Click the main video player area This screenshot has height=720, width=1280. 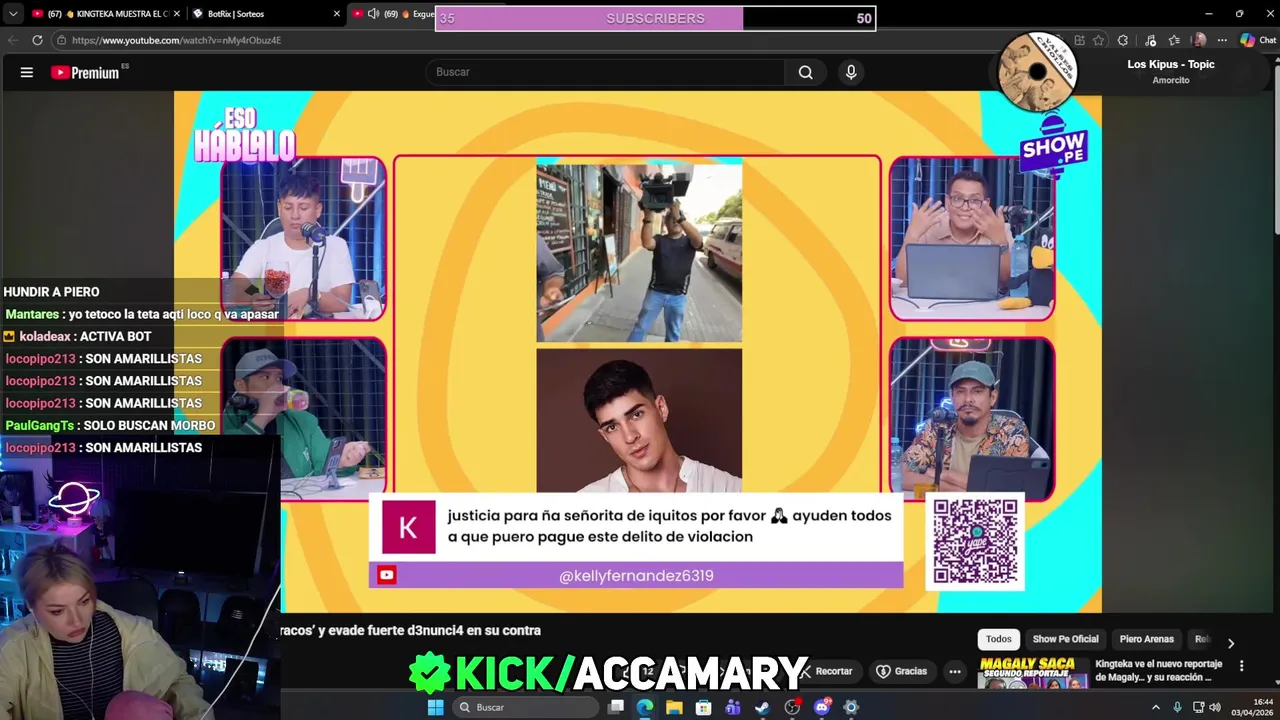[638, 351]
